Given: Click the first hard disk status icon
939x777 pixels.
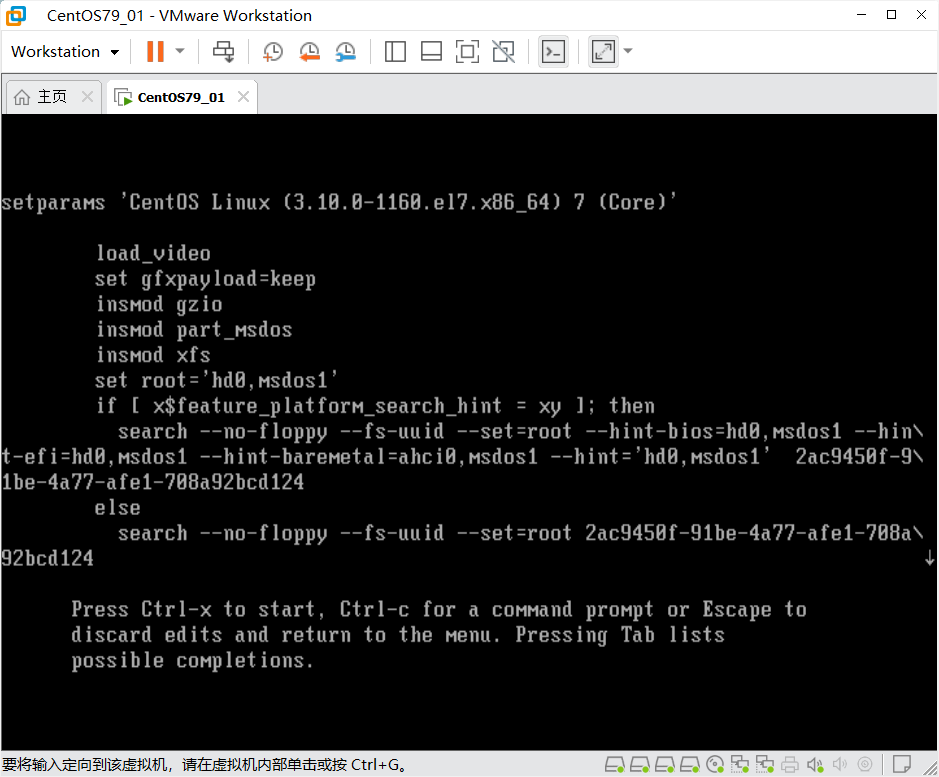Looking at the screenshot, I should click(x=614, y=764).
